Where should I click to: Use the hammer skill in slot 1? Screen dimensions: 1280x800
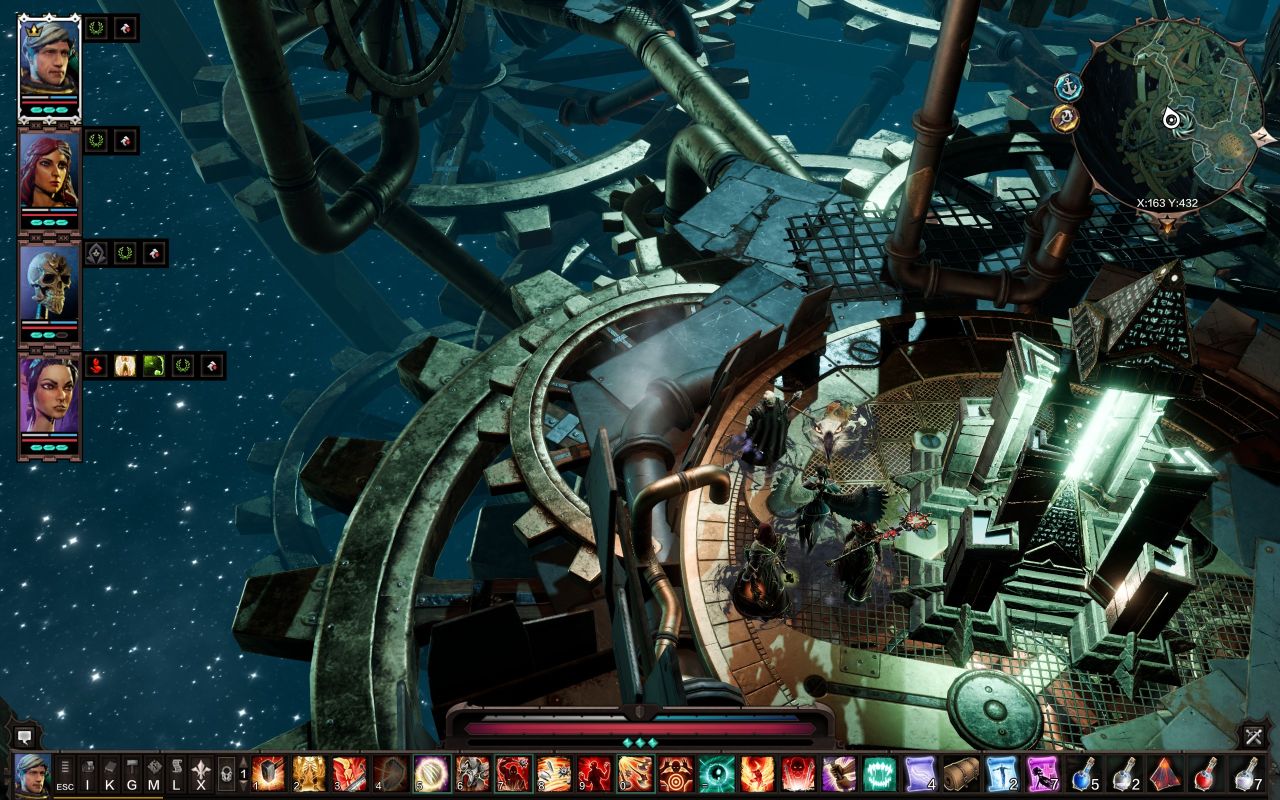(x=268, y=774)
